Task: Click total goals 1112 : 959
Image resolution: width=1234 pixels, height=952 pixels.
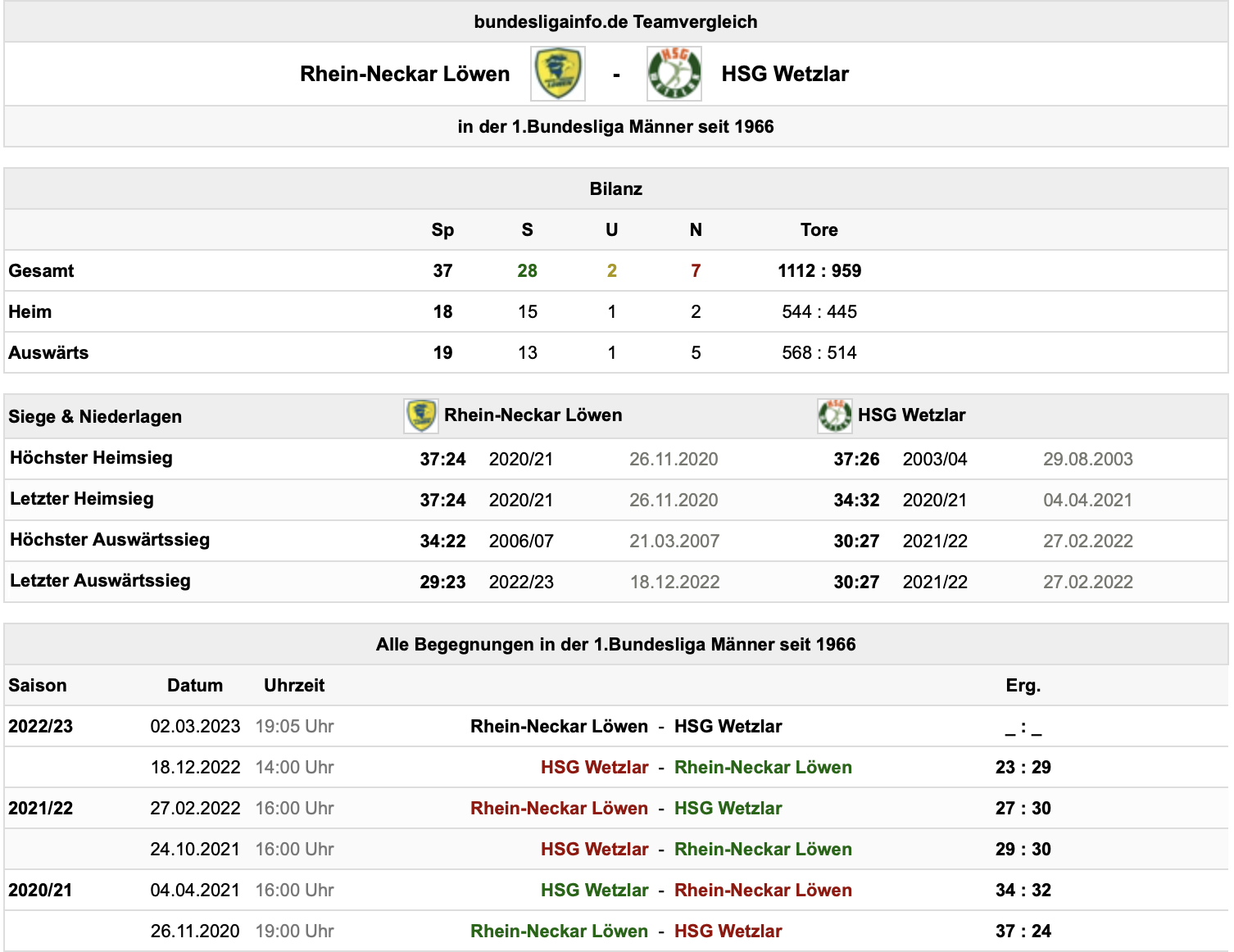Action: click(x=819, y=271)
